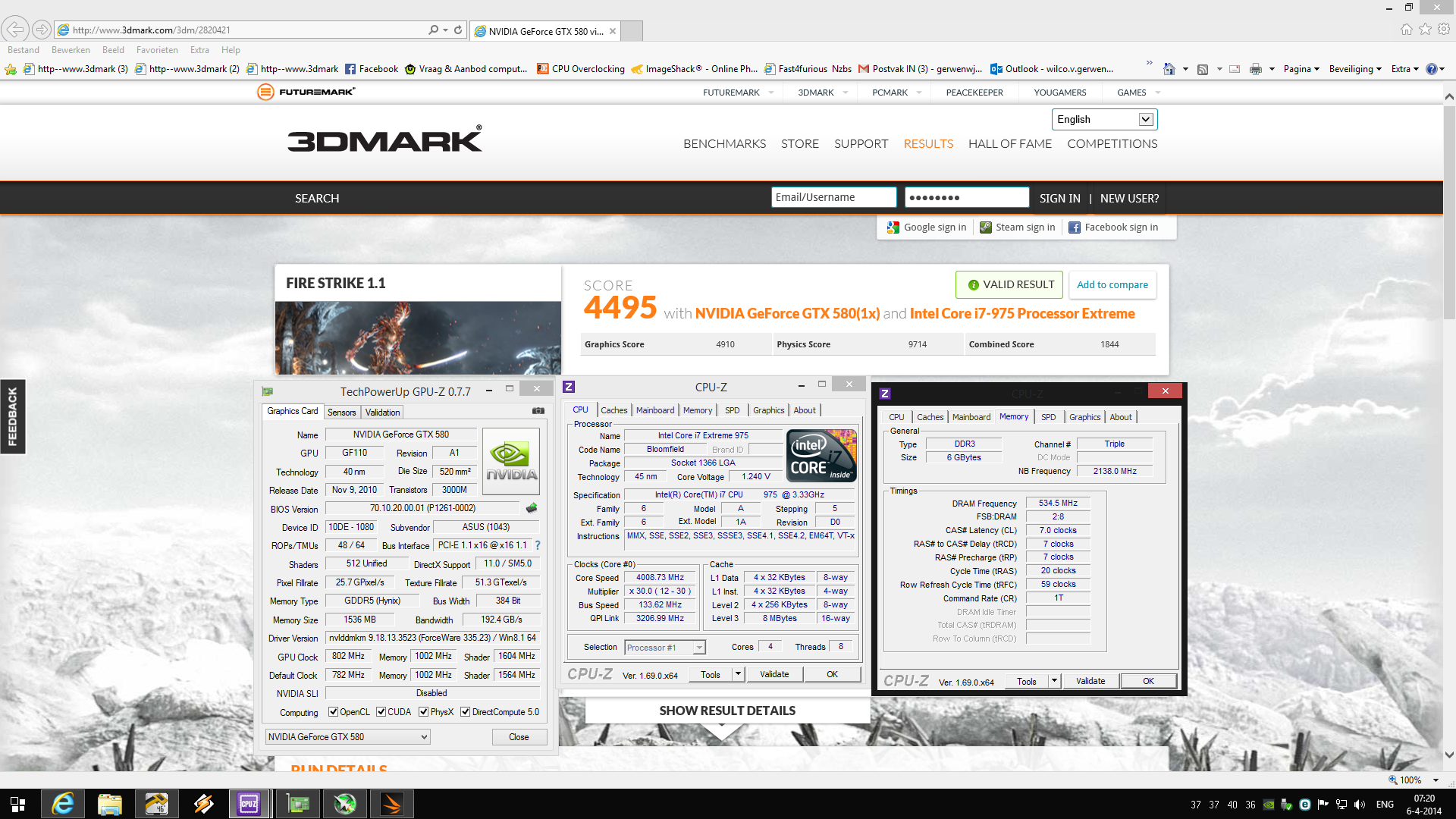Click SHOW RESULT DETAILS
Screen dimensions: 1456x819
coord(727,711)
